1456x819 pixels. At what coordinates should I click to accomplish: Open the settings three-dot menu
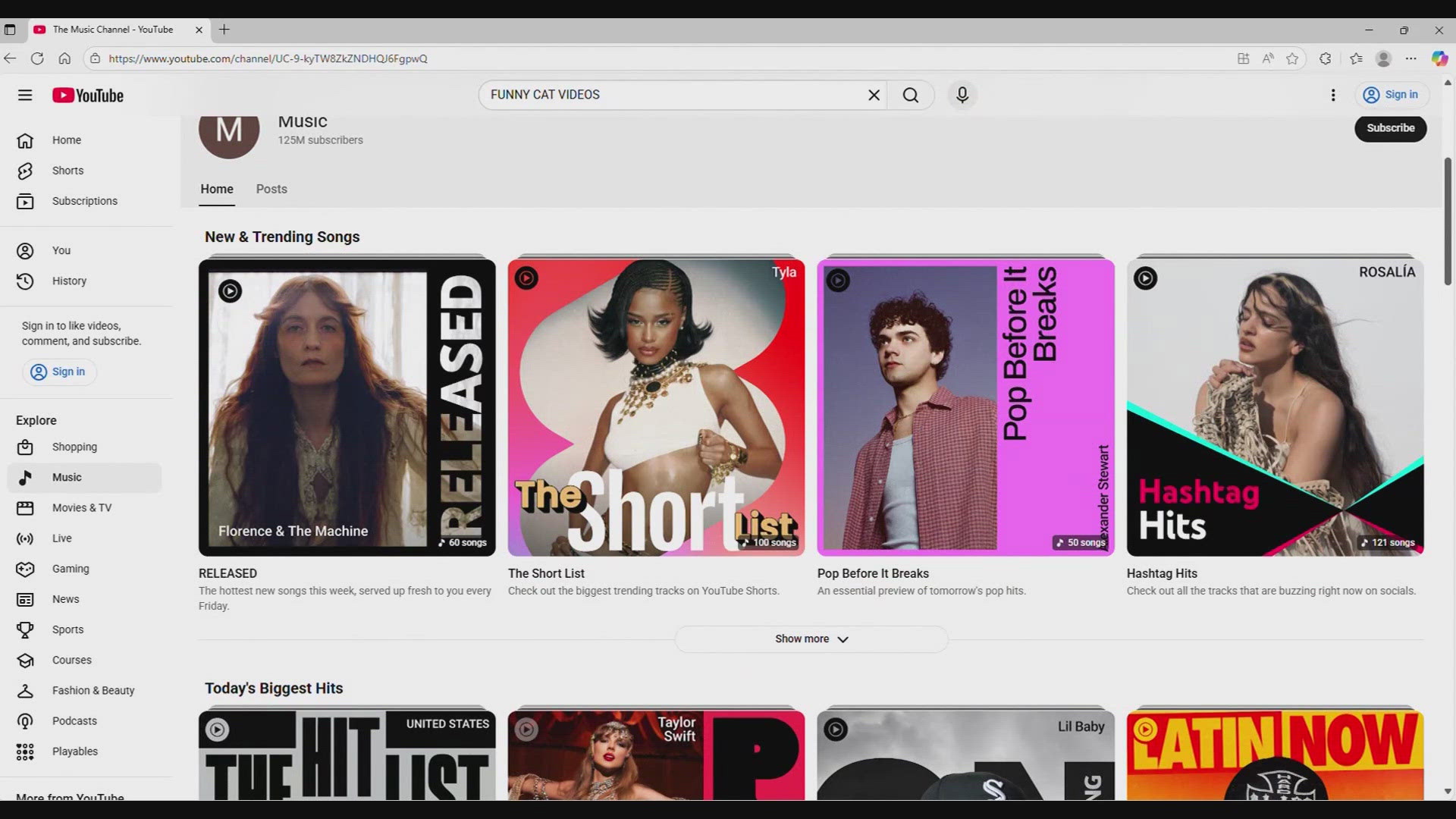coord(1334,95)
